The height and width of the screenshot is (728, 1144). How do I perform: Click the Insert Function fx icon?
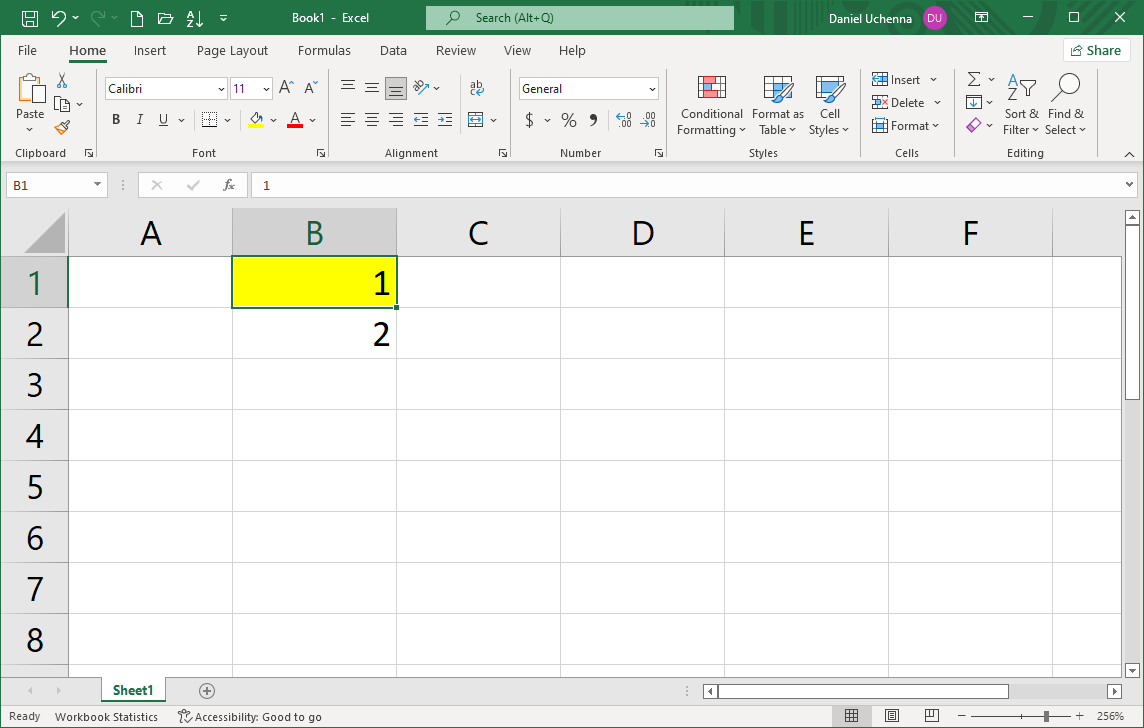pos(229,185)
